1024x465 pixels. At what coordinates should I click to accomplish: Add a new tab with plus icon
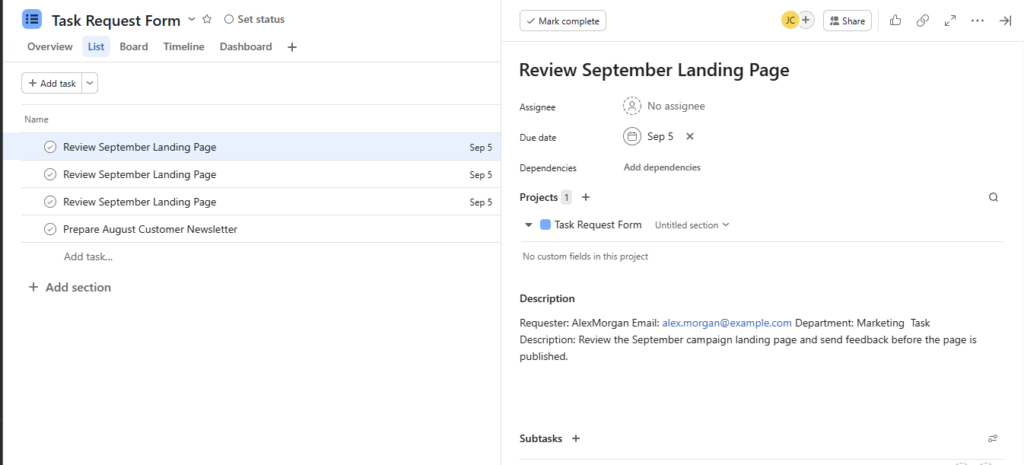pyautogui.click(x=292, y=47)
